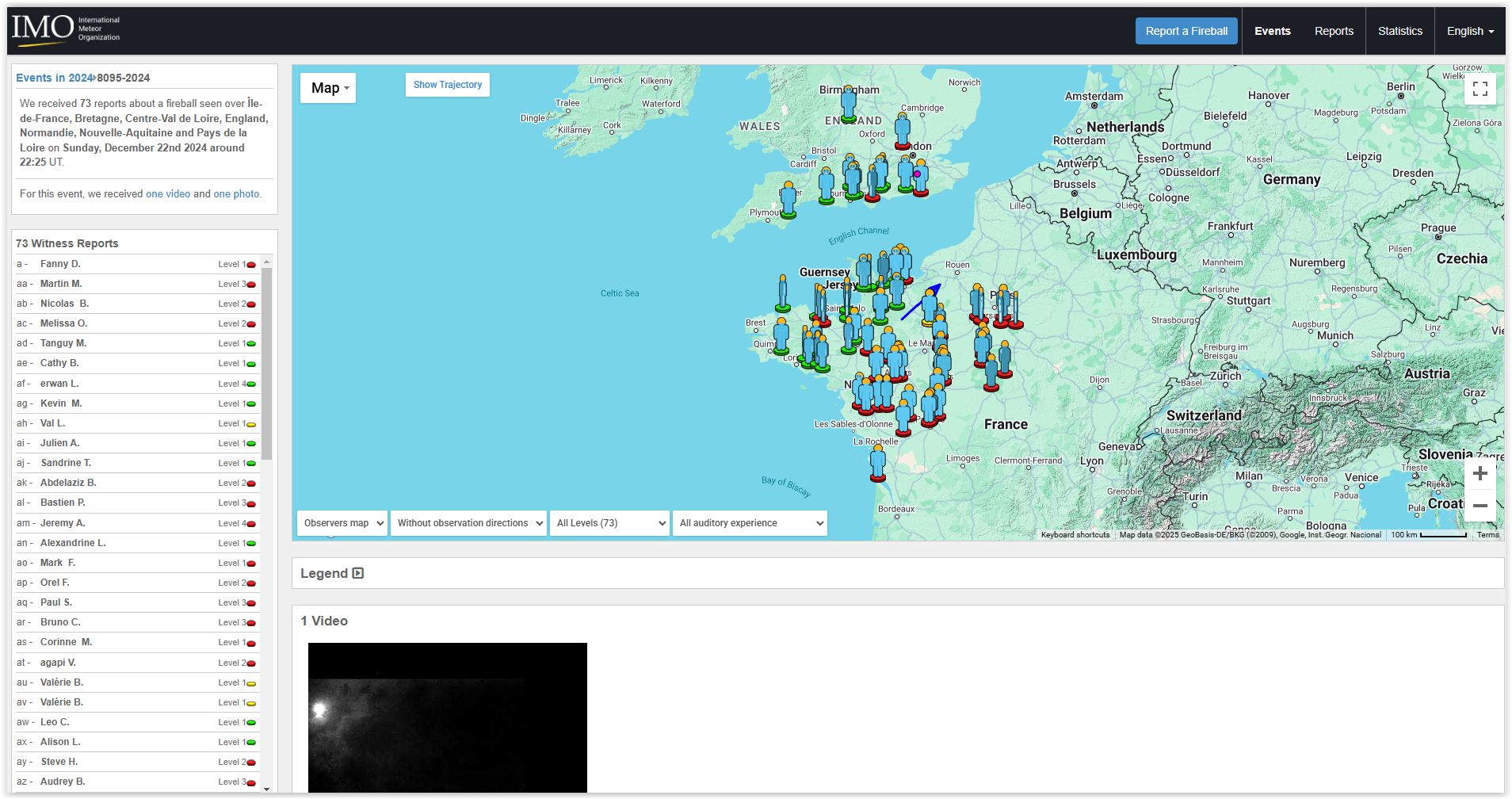Click the Report a Fireball button
Viewport: 1512px width, 799px height.
click(x=1186, y=31)
